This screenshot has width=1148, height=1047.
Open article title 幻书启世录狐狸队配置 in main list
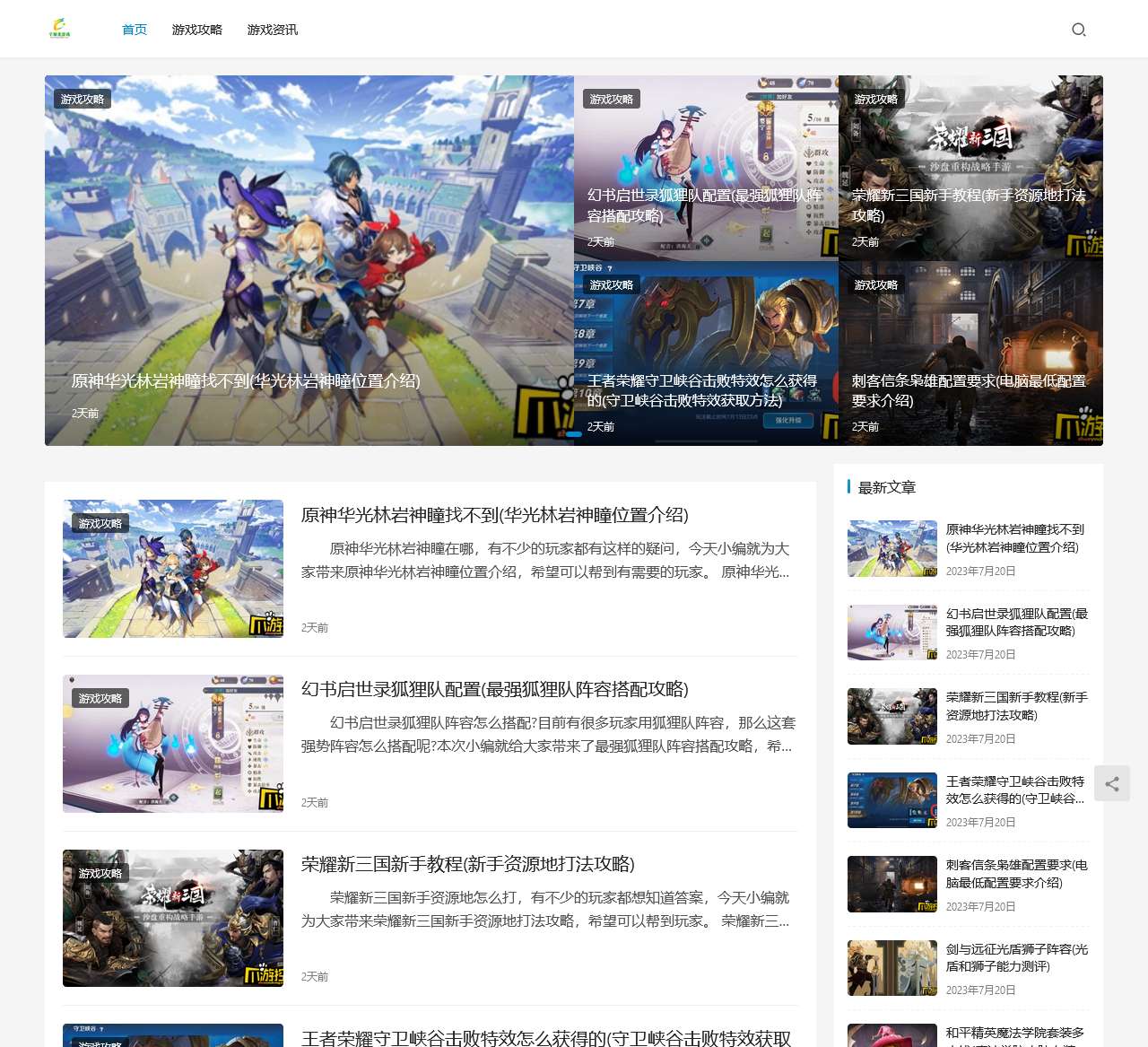click(495, 689)
